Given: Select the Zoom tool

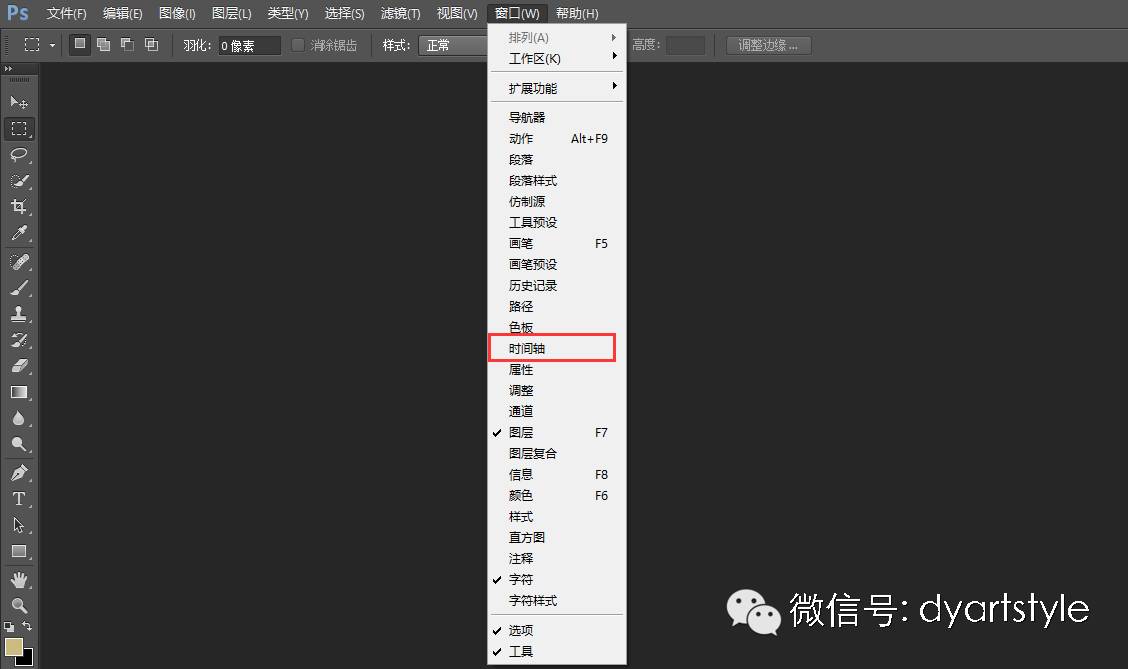Looking at the screenshot, I should tap(17, 605).
